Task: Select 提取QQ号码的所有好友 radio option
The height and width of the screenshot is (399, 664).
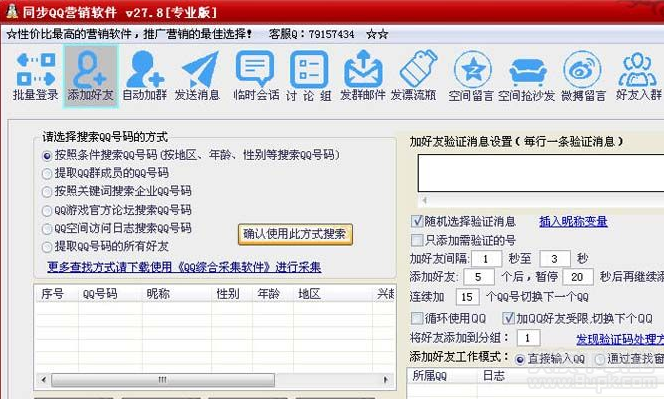Action: (47, 247)
